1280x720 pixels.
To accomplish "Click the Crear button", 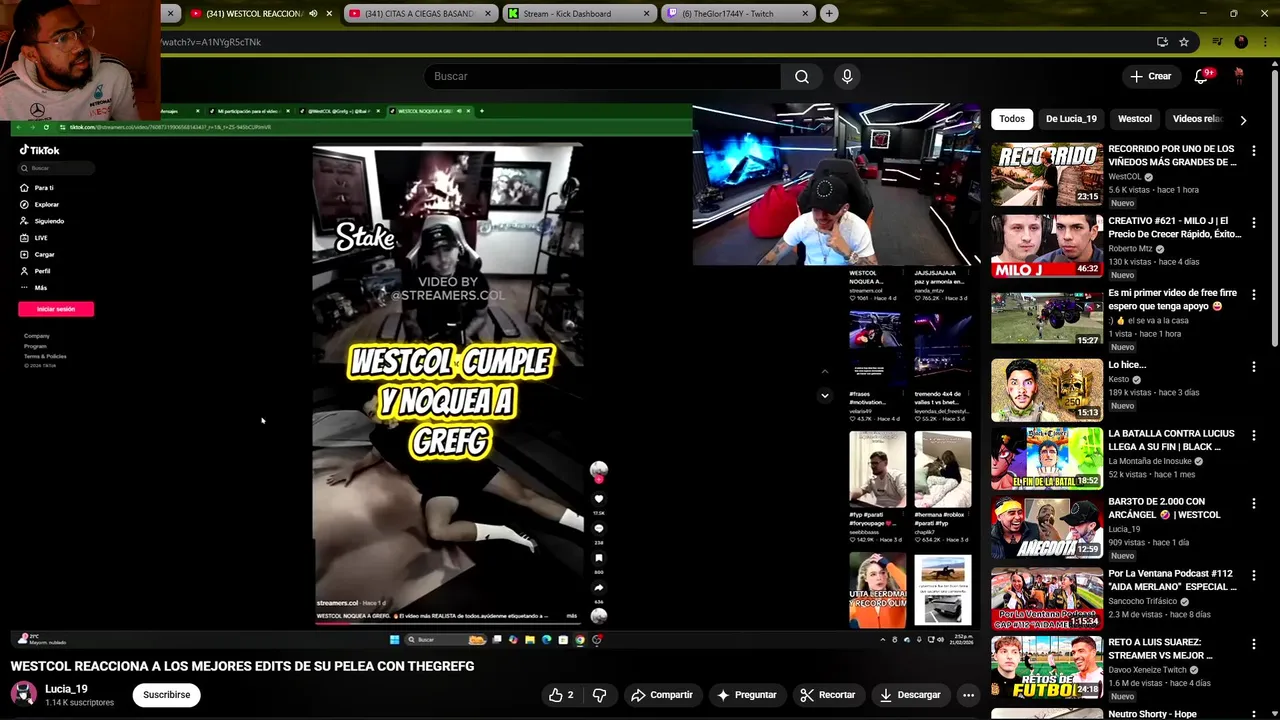I will [x=1150, y=76].
